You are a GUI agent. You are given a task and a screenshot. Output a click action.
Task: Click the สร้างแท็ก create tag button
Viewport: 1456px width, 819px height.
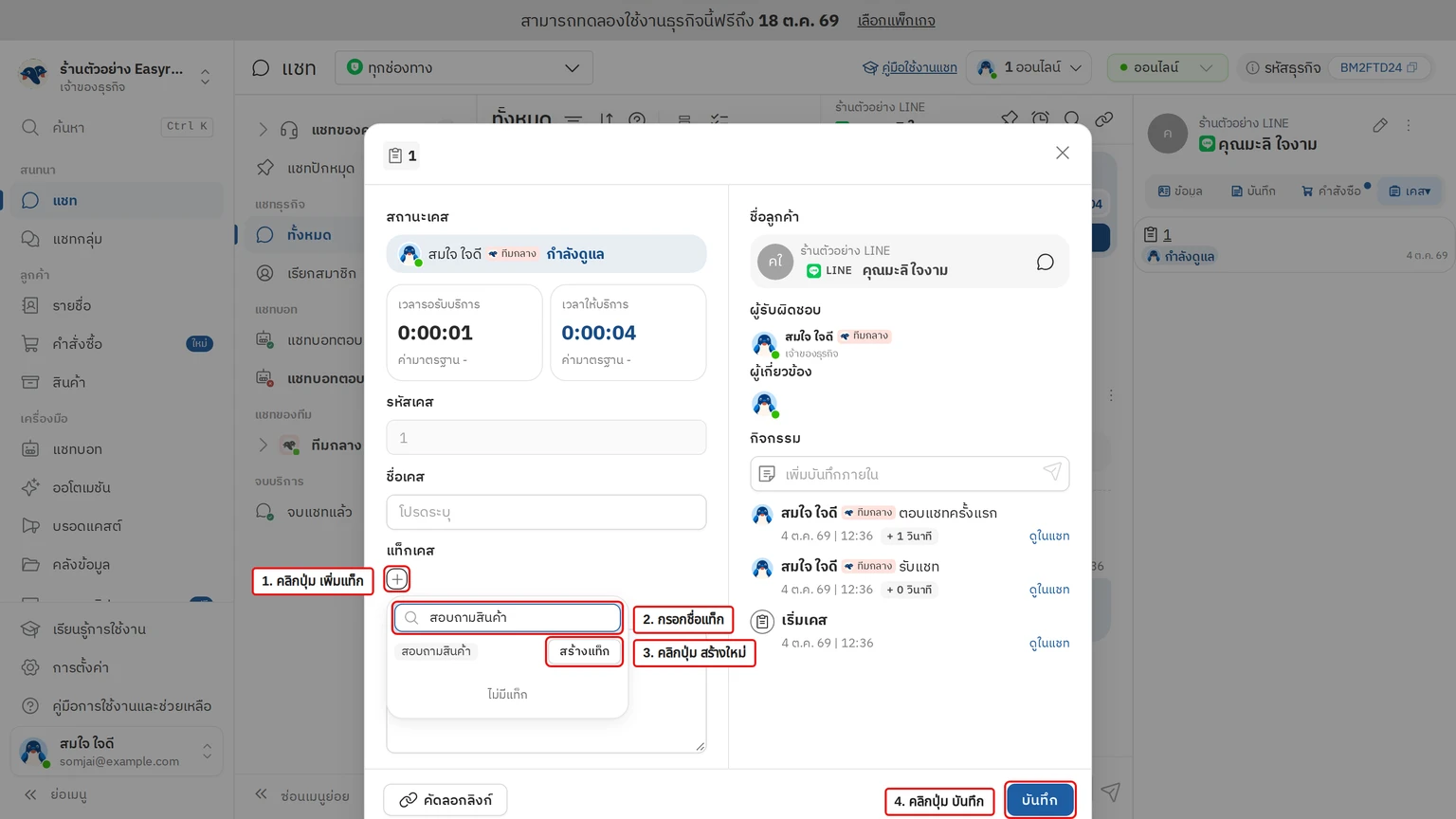click(584, 651)
